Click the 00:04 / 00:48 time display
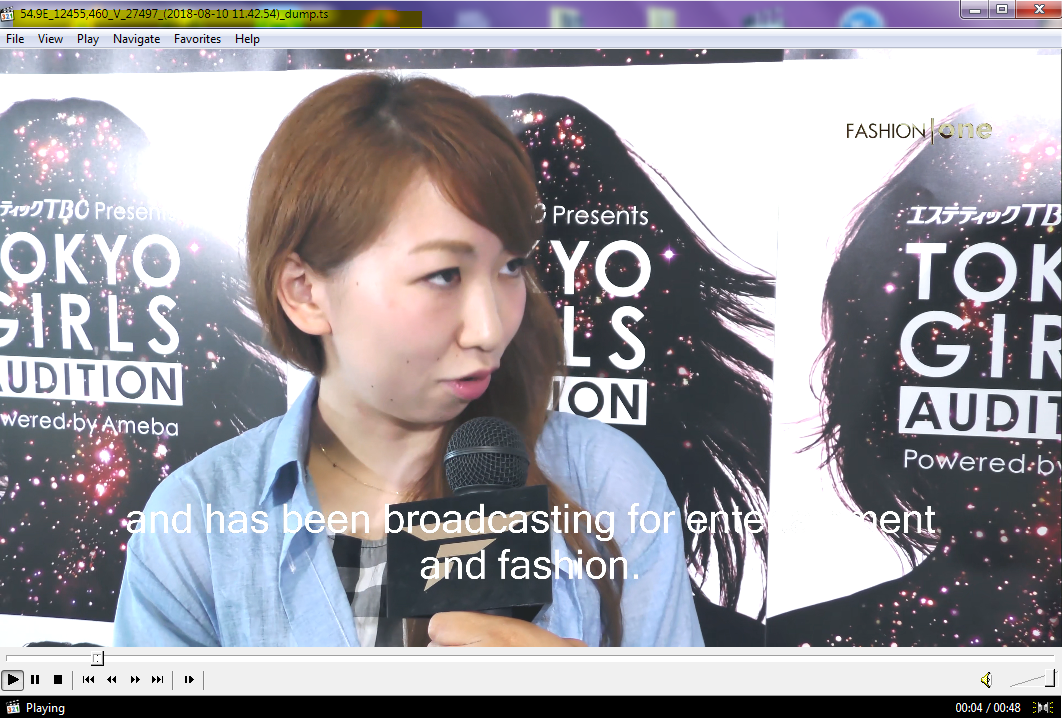The height and width of the screenshot is (719, 1062). (987, 708)
